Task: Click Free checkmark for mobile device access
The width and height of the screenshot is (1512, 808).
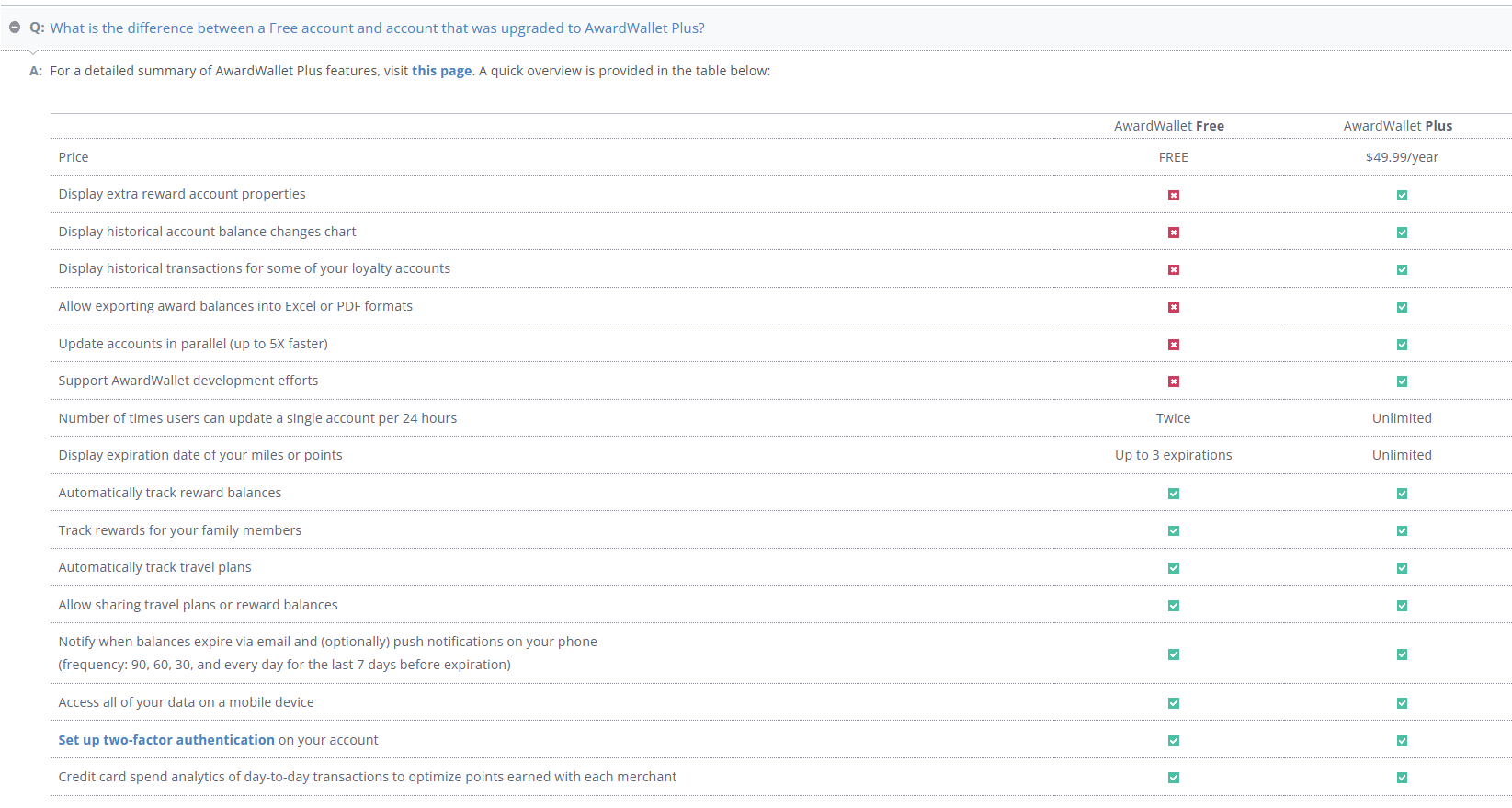Action: click(1174, 703)
